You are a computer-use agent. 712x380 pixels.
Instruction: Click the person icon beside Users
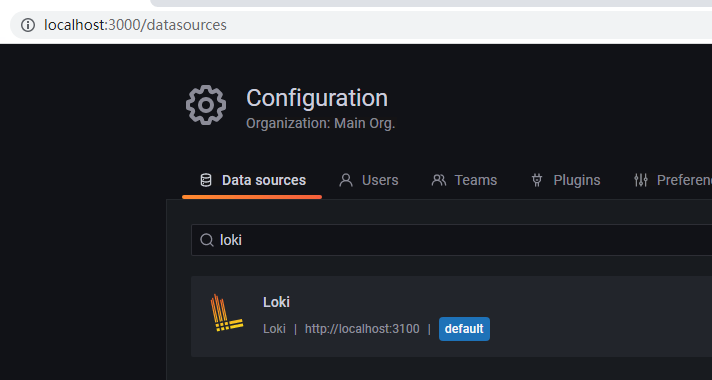346,180
